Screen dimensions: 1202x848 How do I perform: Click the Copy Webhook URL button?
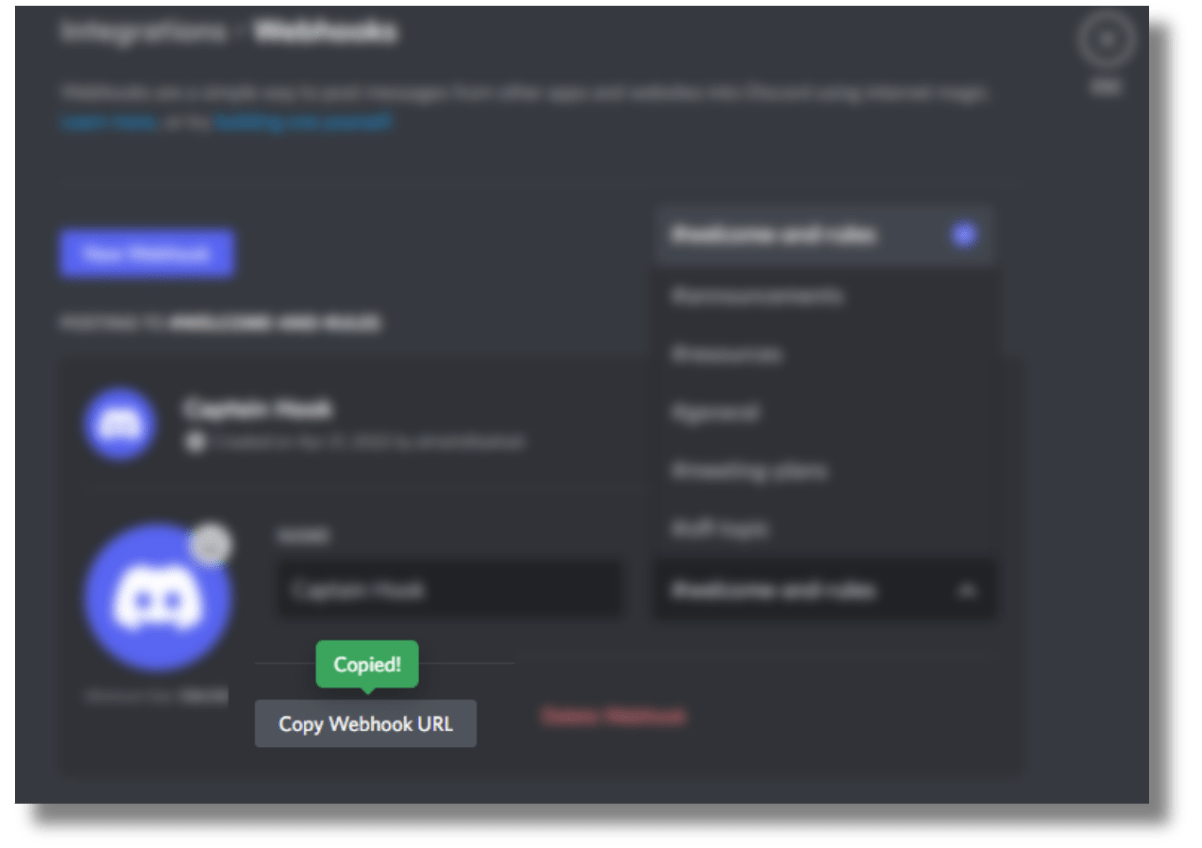click(x=365, y=723)
